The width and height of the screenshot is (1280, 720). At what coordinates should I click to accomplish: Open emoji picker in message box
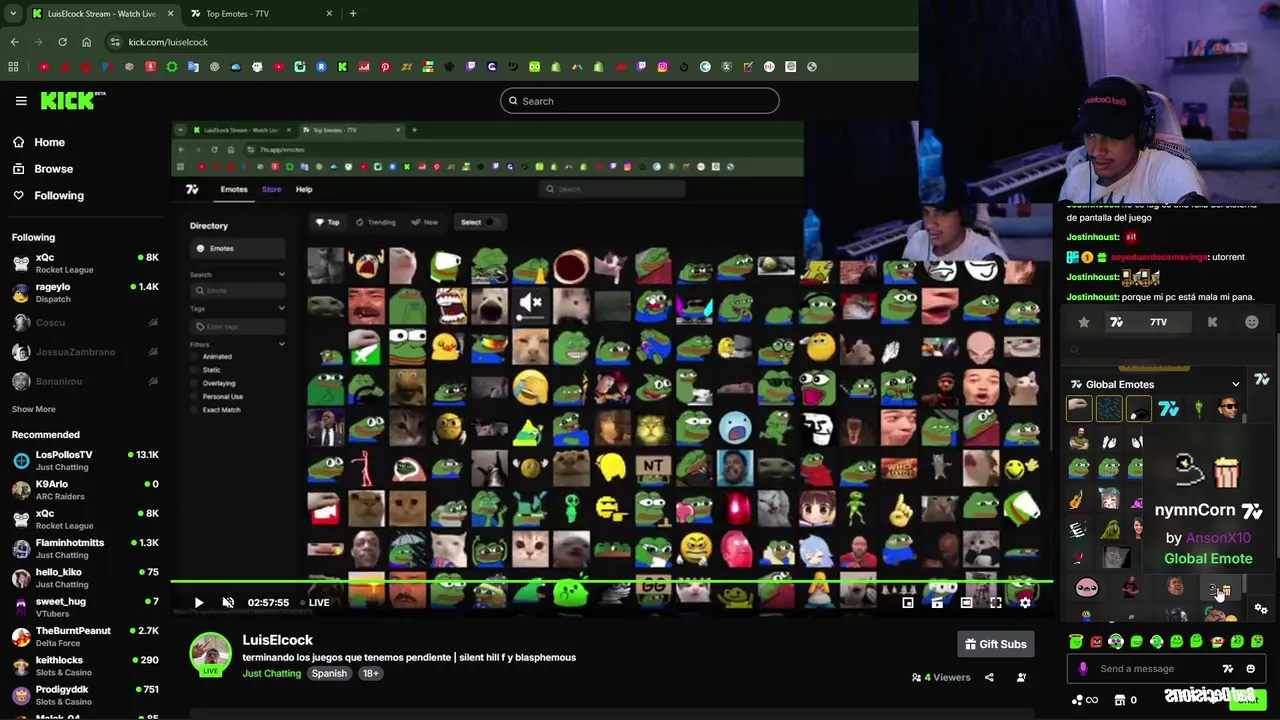click(1250, 669)
